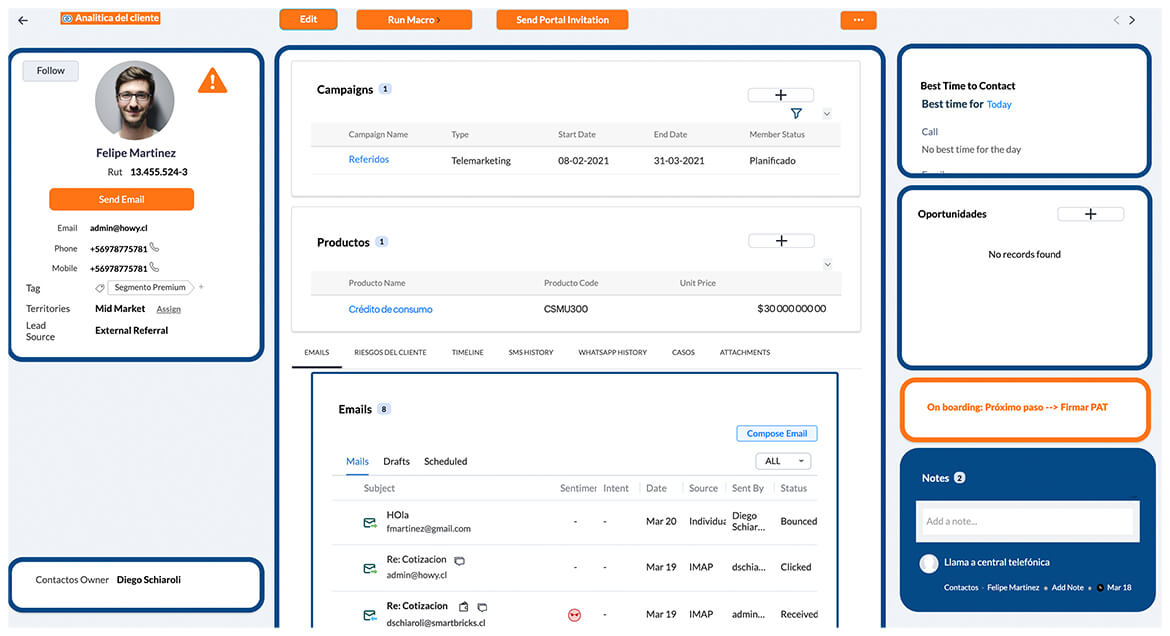Click the Follow button
This screenshot has width=1170, height=636.
(51, 71)
